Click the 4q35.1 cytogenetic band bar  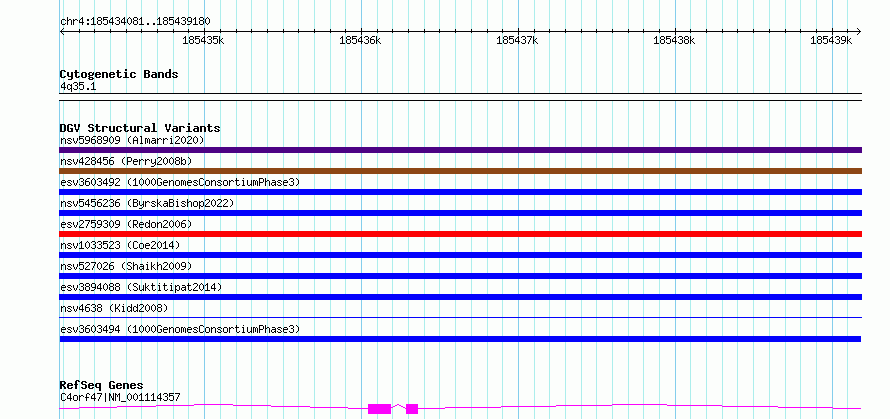click(460, 97)
